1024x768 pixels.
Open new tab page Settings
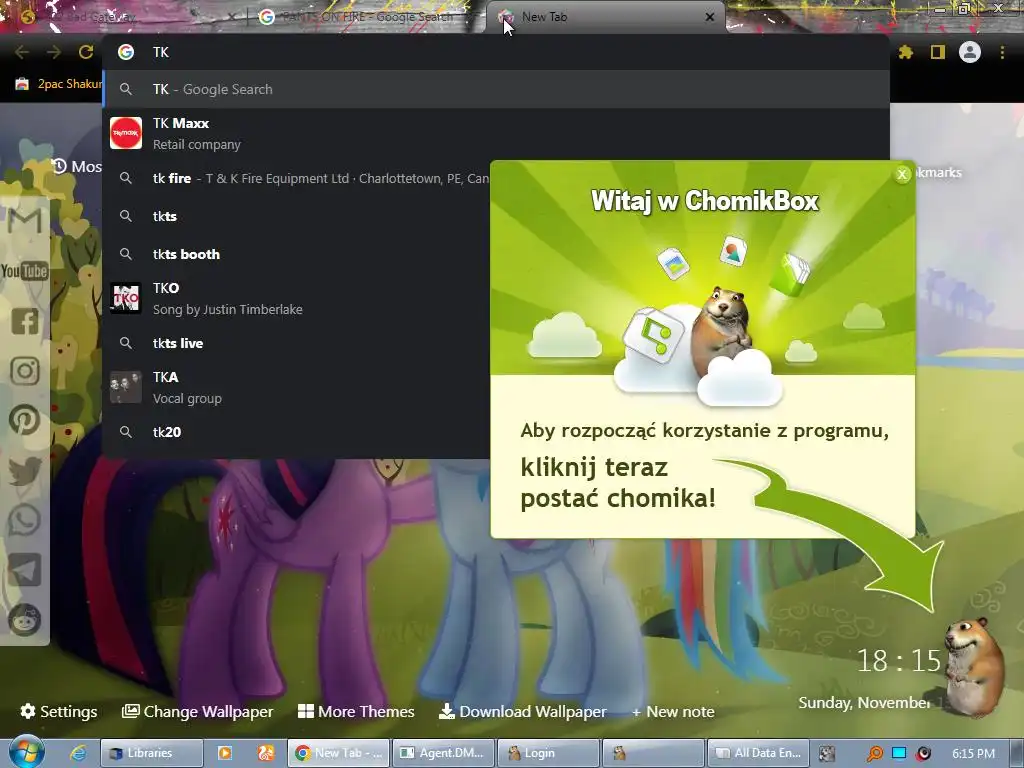pos(59,711)
